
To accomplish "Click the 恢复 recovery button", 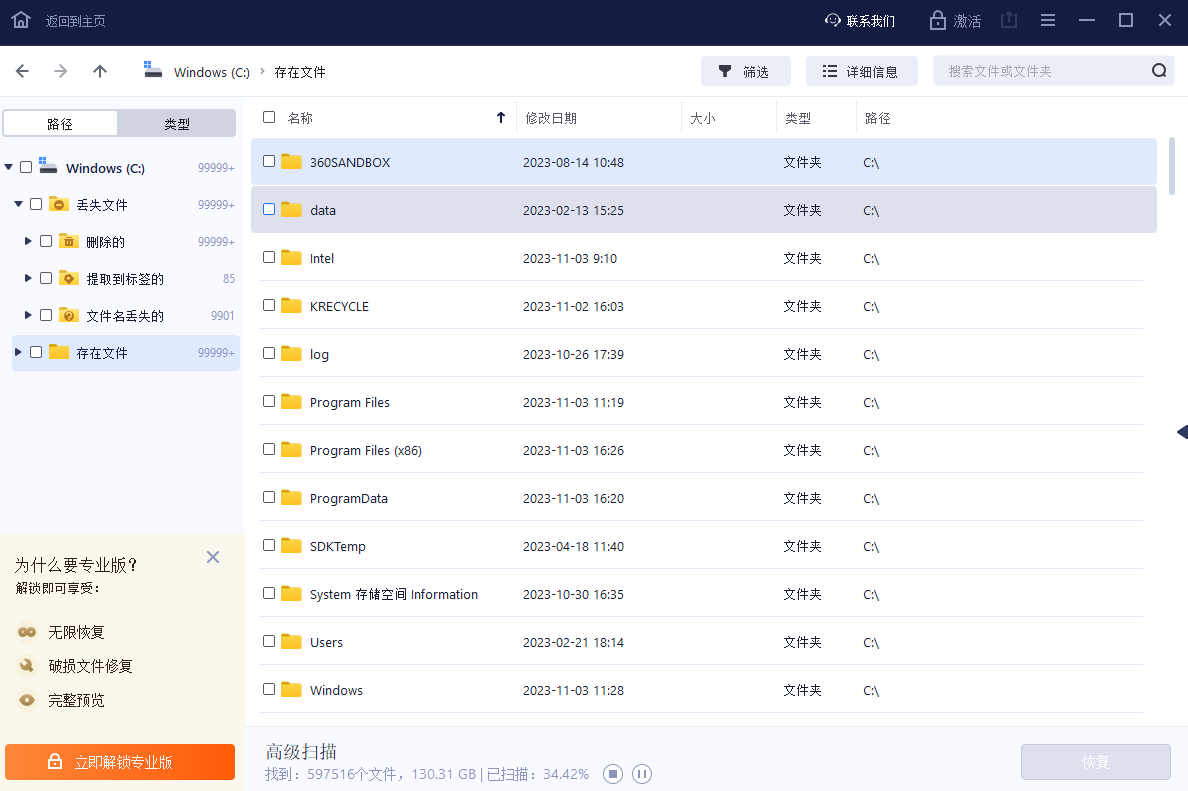I will pyautogui.click(x=1095, y=761).
